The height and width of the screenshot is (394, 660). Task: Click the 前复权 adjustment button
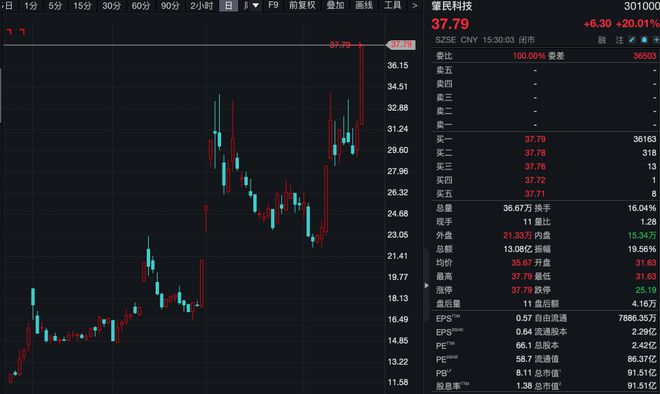pos(302,5)
